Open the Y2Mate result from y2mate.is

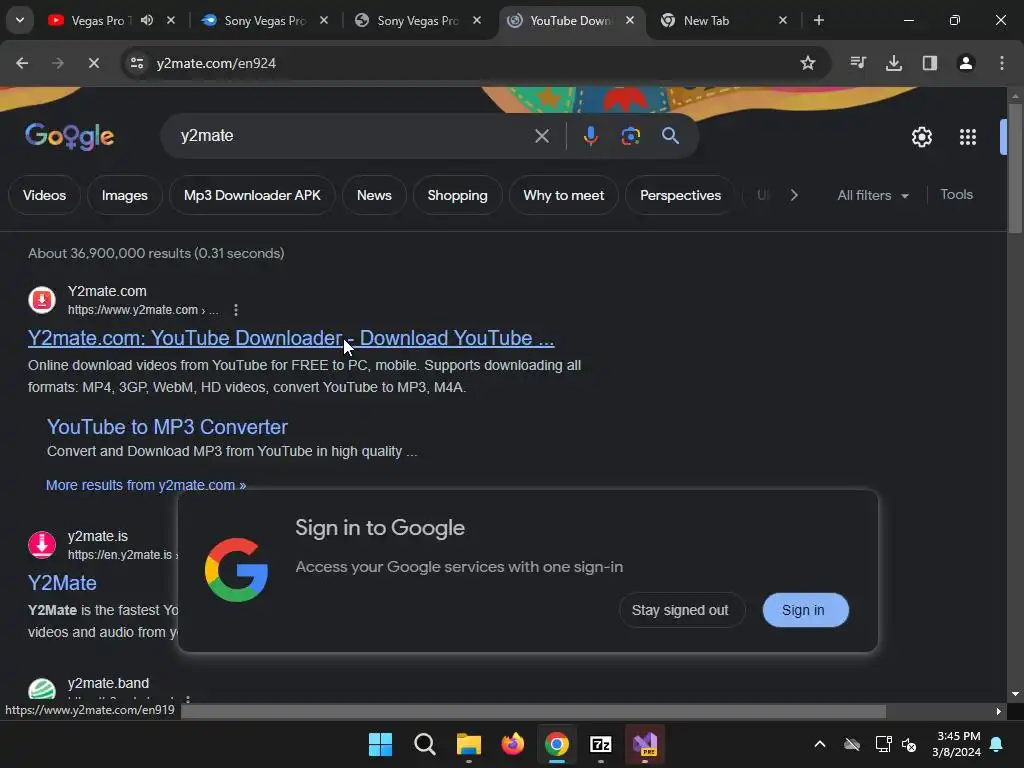click(62, 583)
